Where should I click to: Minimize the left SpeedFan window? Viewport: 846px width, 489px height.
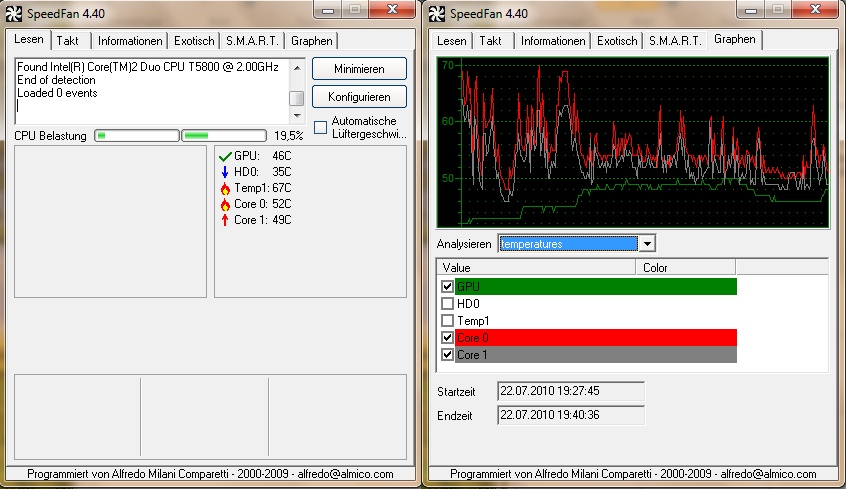coord(328,10)
